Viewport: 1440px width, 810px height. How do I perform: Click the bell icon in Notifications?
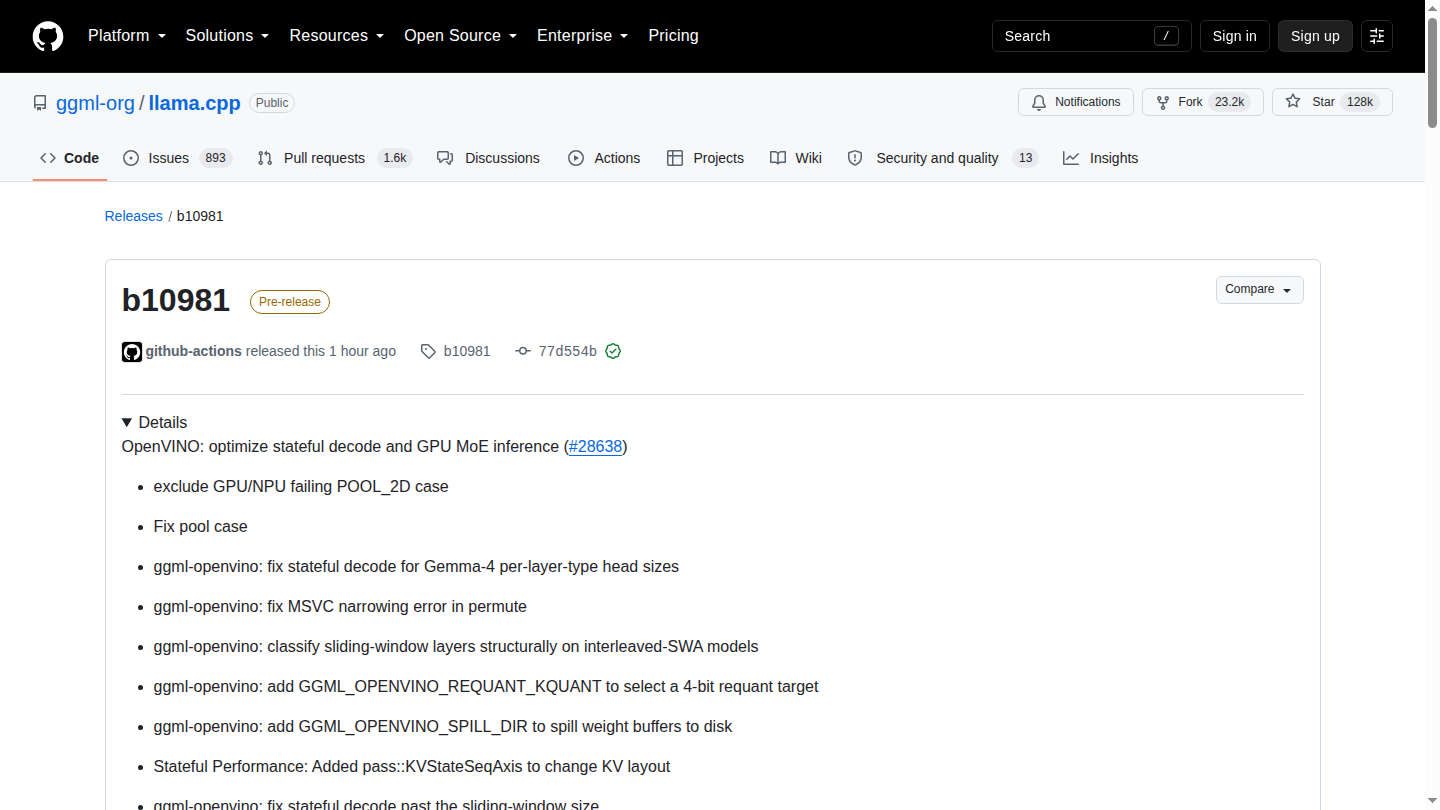coord(1039,102)
